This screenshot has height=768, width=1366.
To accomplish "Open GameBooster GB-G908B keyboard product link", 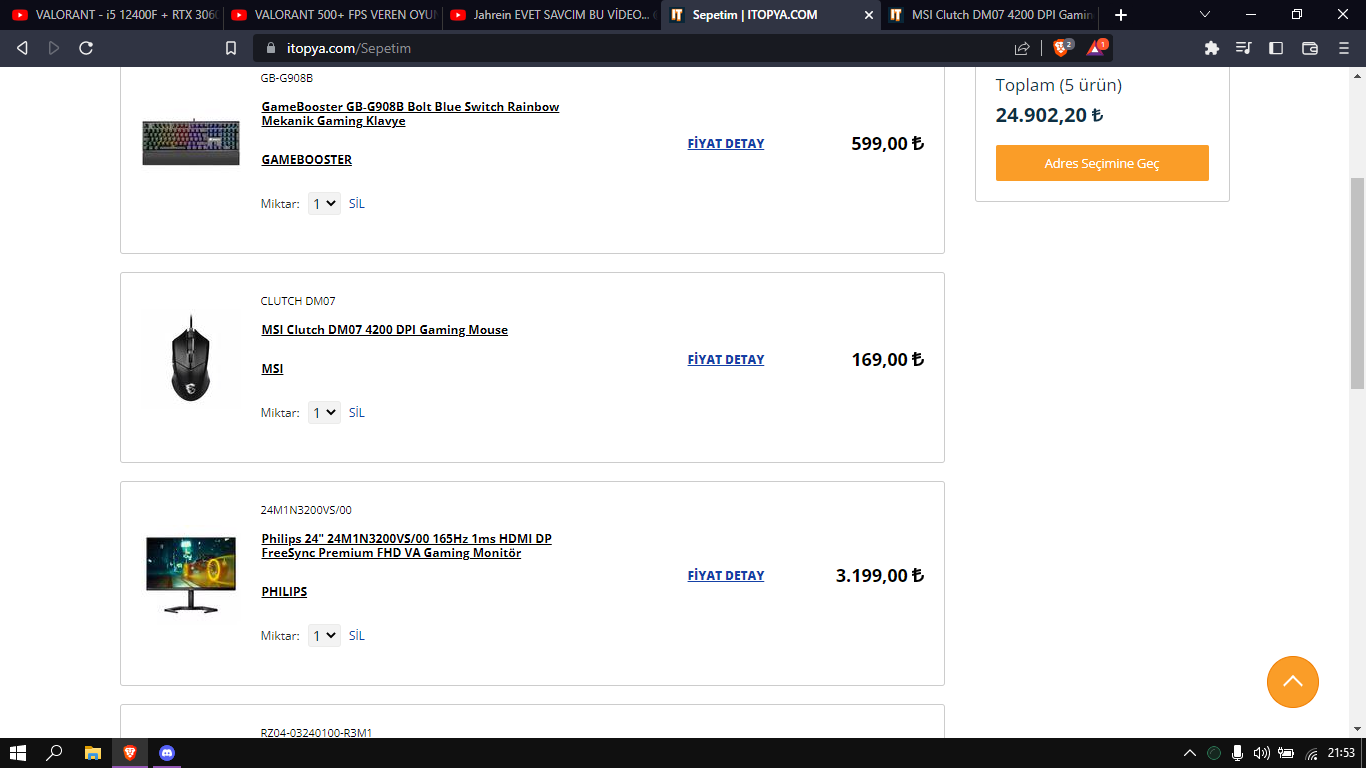I will 410,114.
